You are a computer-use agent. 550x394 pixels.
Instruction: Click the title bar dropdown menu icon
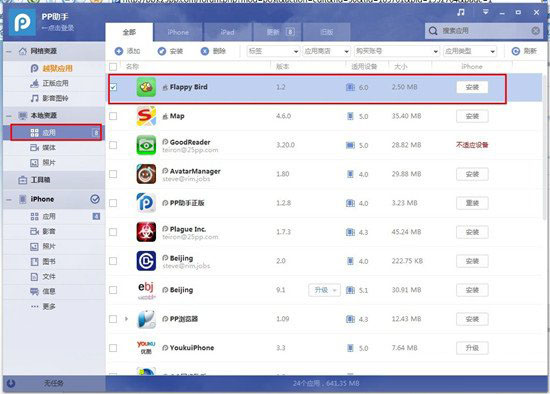(x=485, y=13)
